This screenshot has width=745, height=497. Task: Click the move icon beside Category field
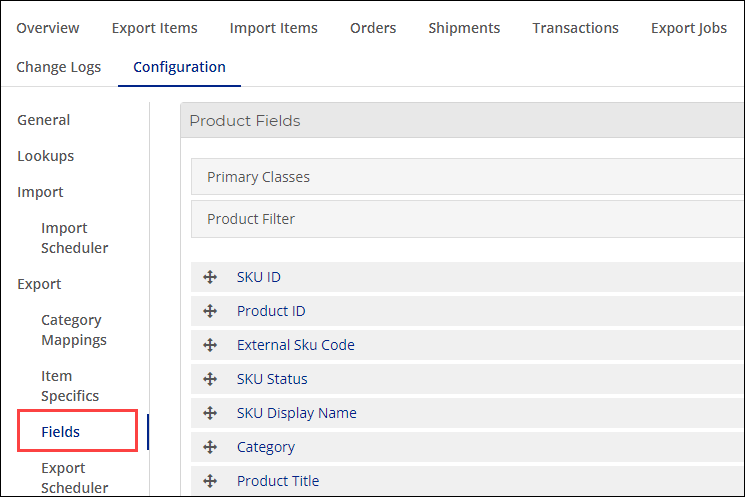tap(210, 447)
